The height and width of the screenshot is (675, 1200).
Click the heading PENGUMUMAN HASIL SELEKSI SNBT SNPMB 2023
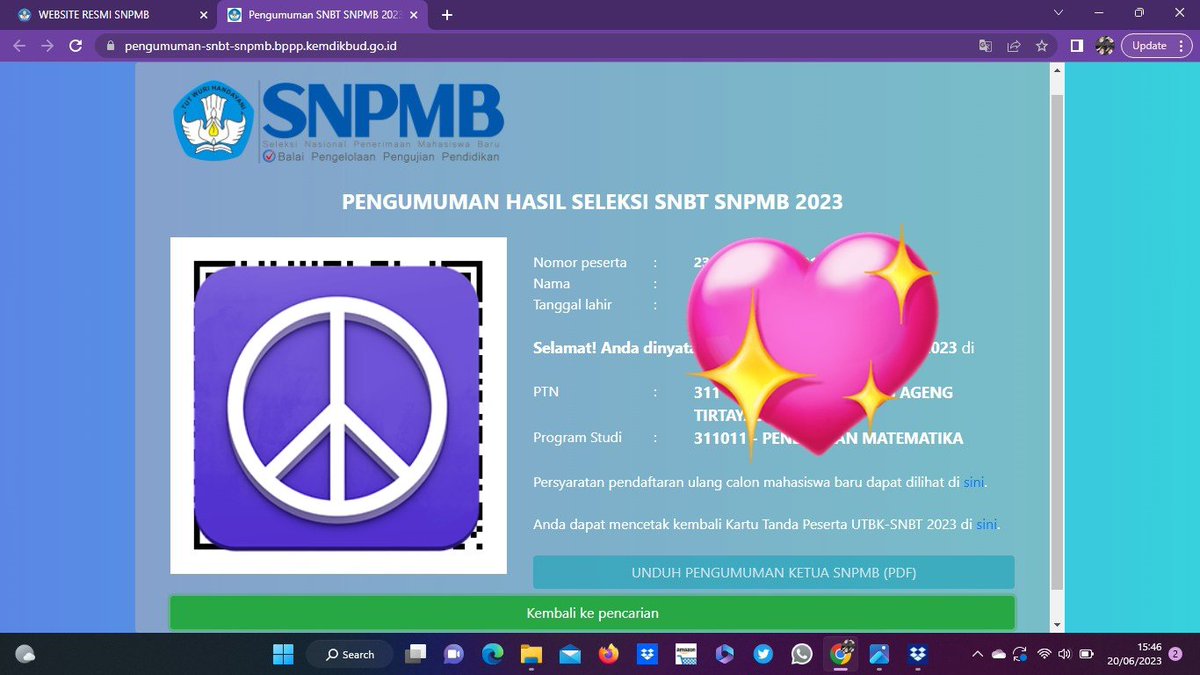pyautogui.click(x=592, y=202)
